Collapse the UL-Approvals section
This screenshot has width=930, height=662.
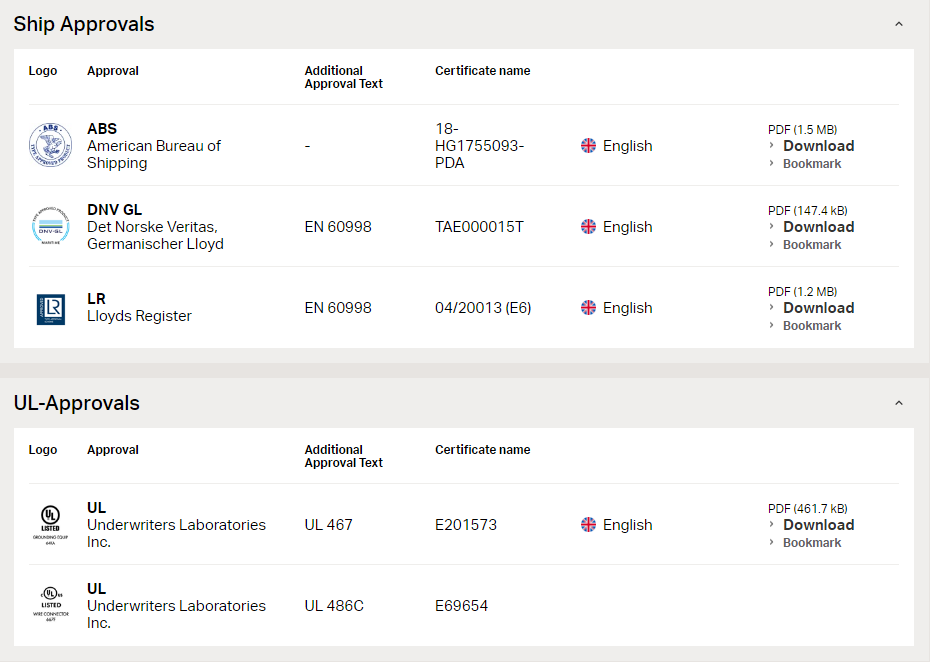click(x=899, y=403)
